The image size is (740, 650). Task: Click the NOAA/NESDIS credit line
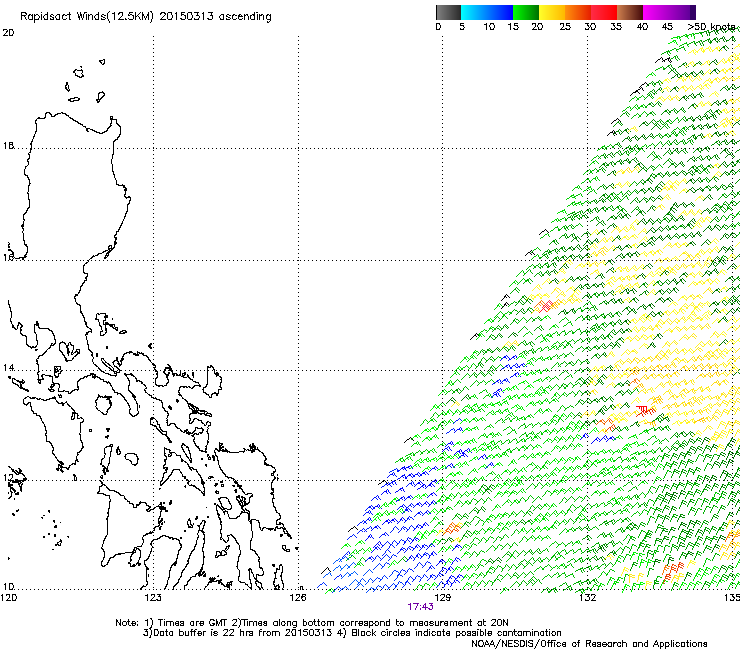[x=589, y=643]
